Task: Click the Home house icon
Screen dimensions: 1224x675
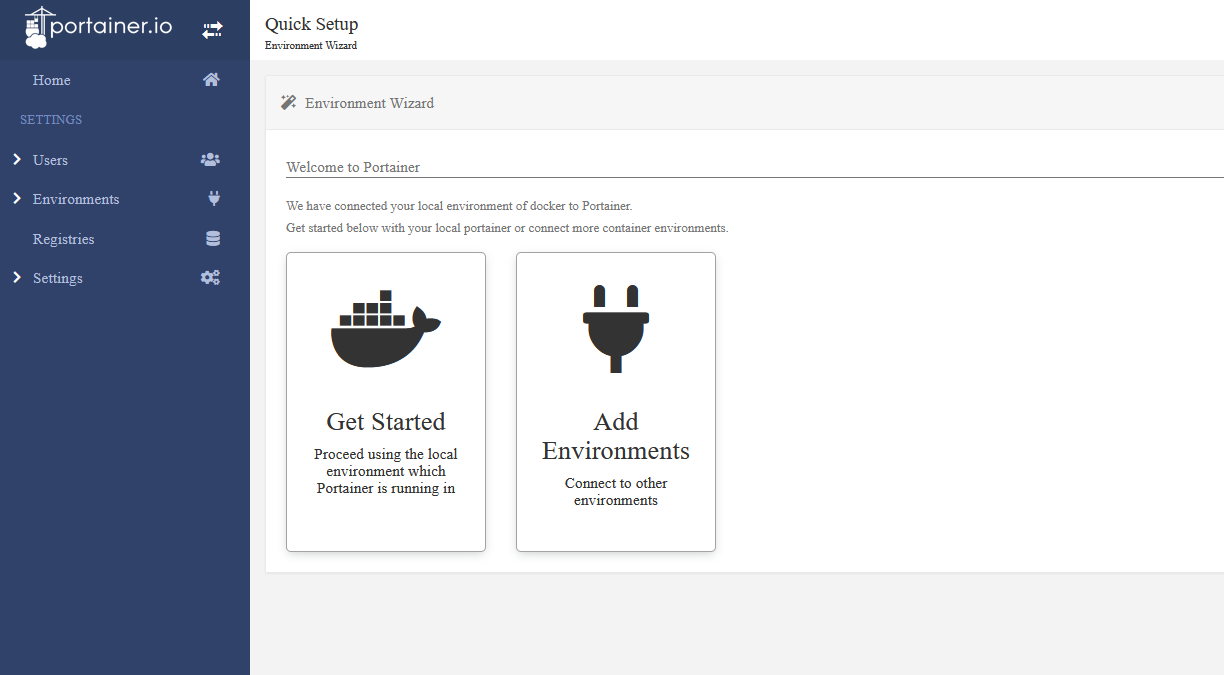Action: (211, 80)
